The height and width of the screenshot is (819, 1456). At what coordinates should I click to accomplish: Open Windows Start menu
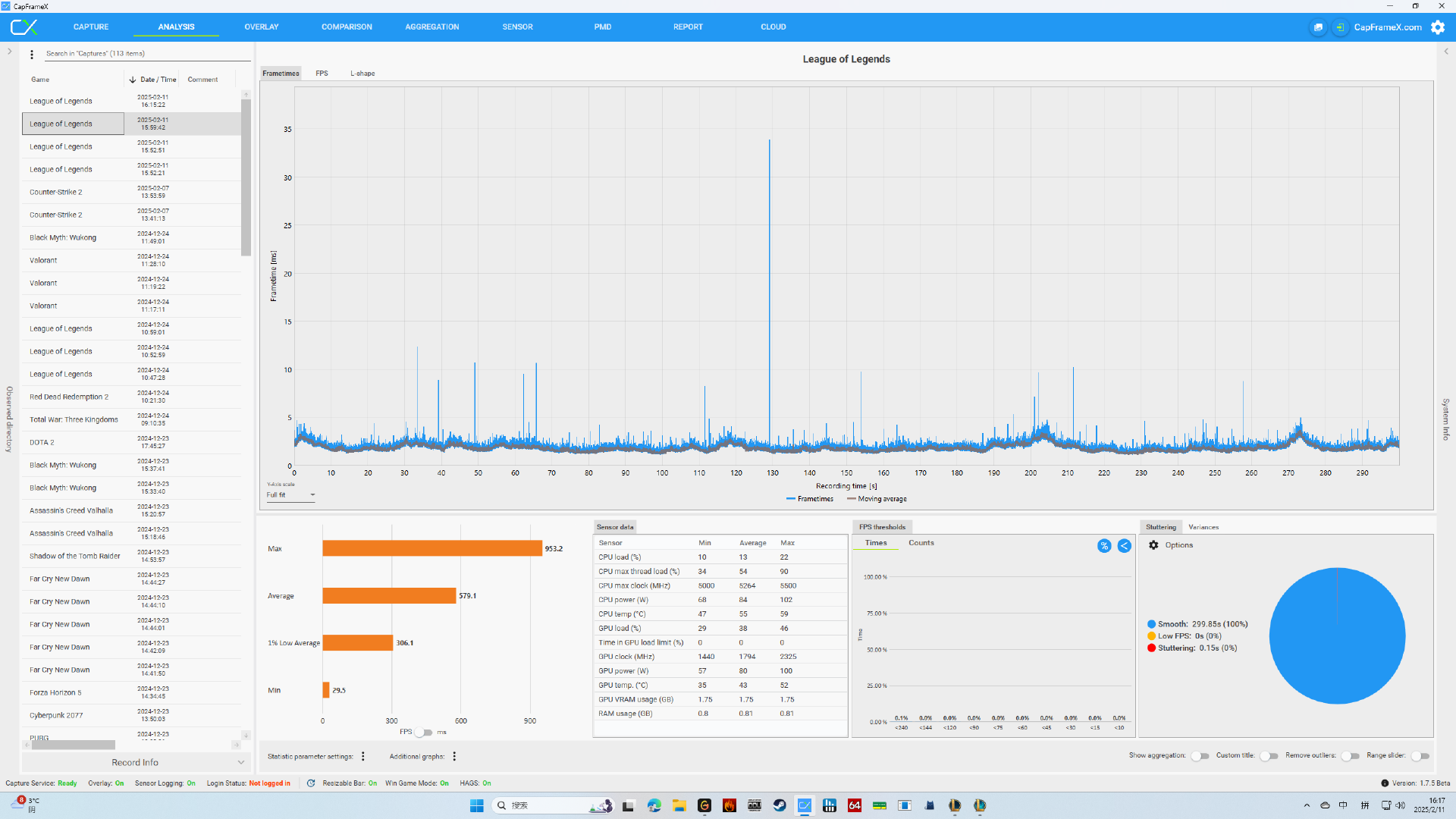[476, 805]
